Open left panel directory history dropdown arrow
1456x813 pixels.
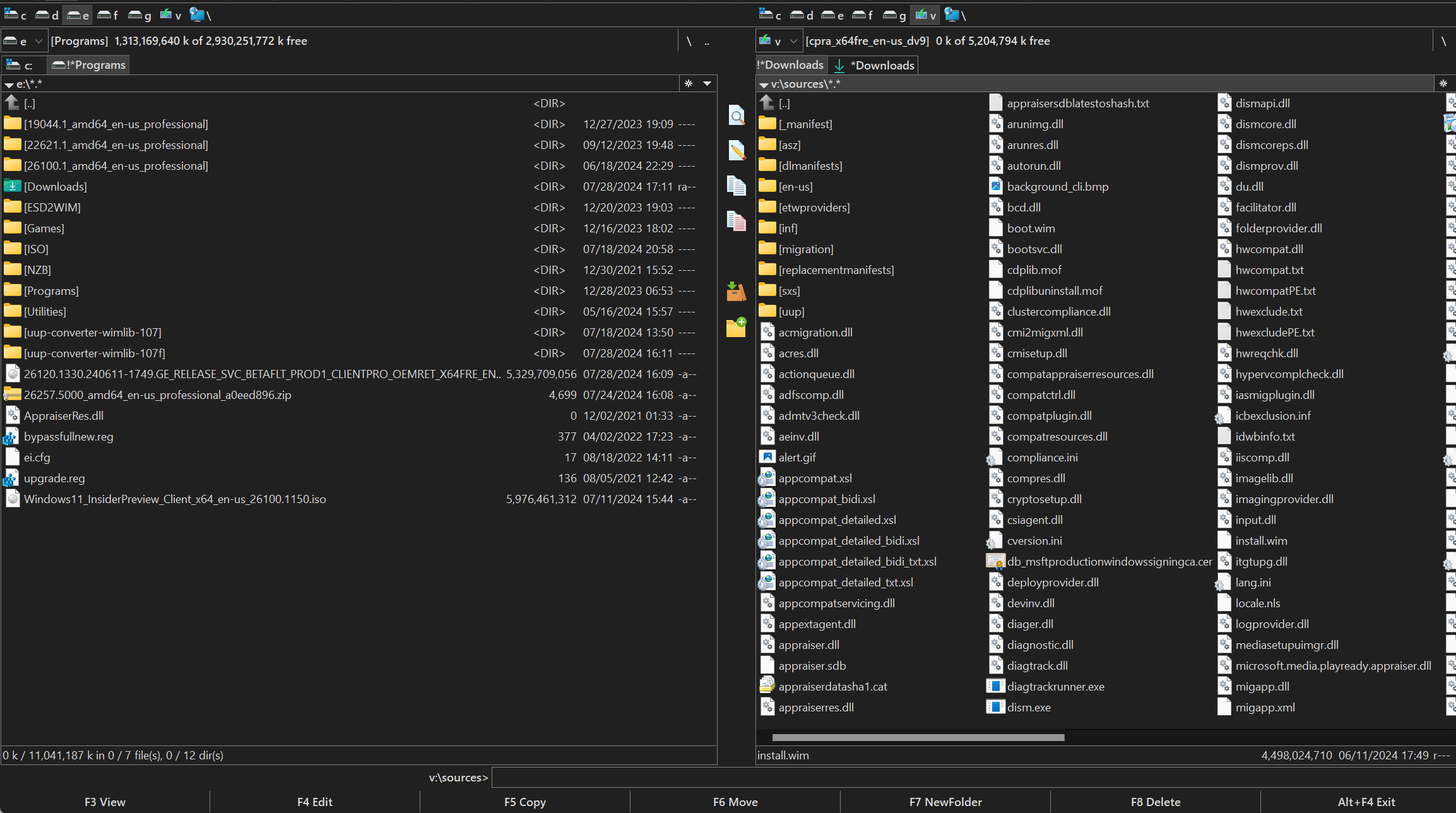point(707,83)
